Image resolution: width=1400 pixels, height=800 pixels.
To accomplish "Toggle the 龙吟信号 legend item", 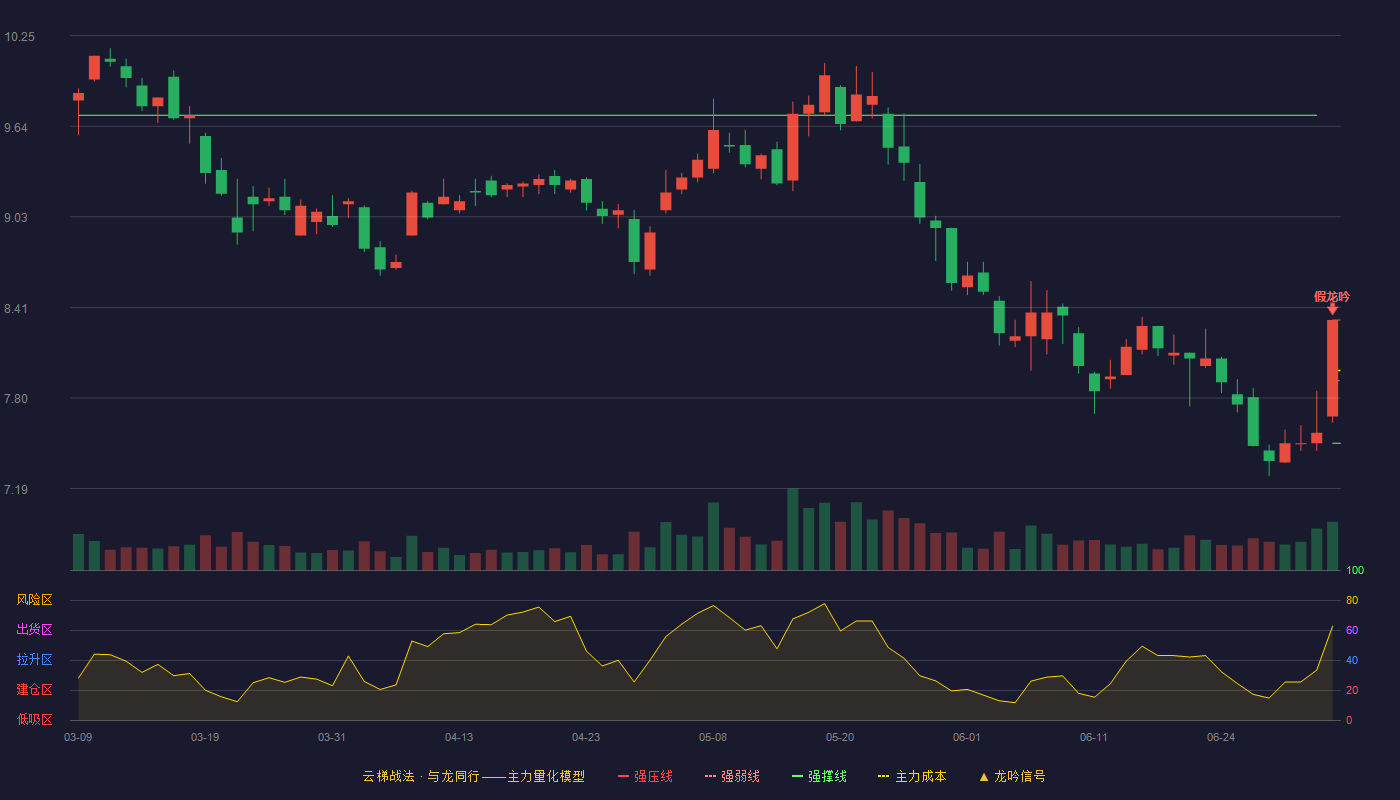I will click(x=1012, y=776).
